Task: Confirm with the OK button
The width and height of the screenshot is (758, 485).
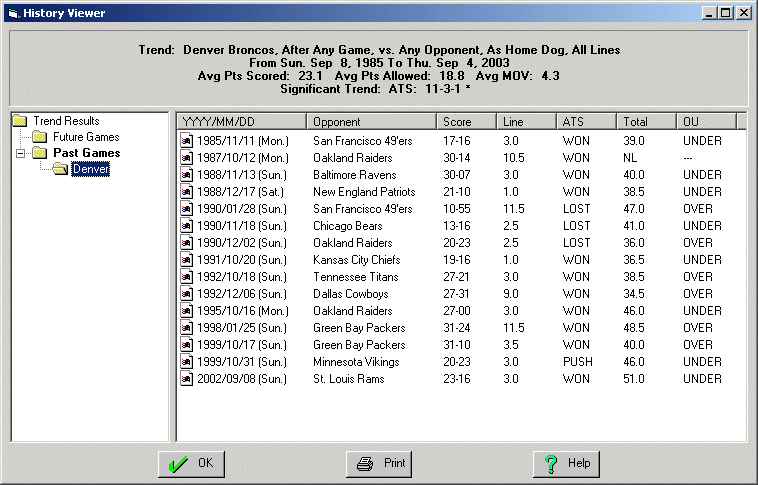Action: 191,464
